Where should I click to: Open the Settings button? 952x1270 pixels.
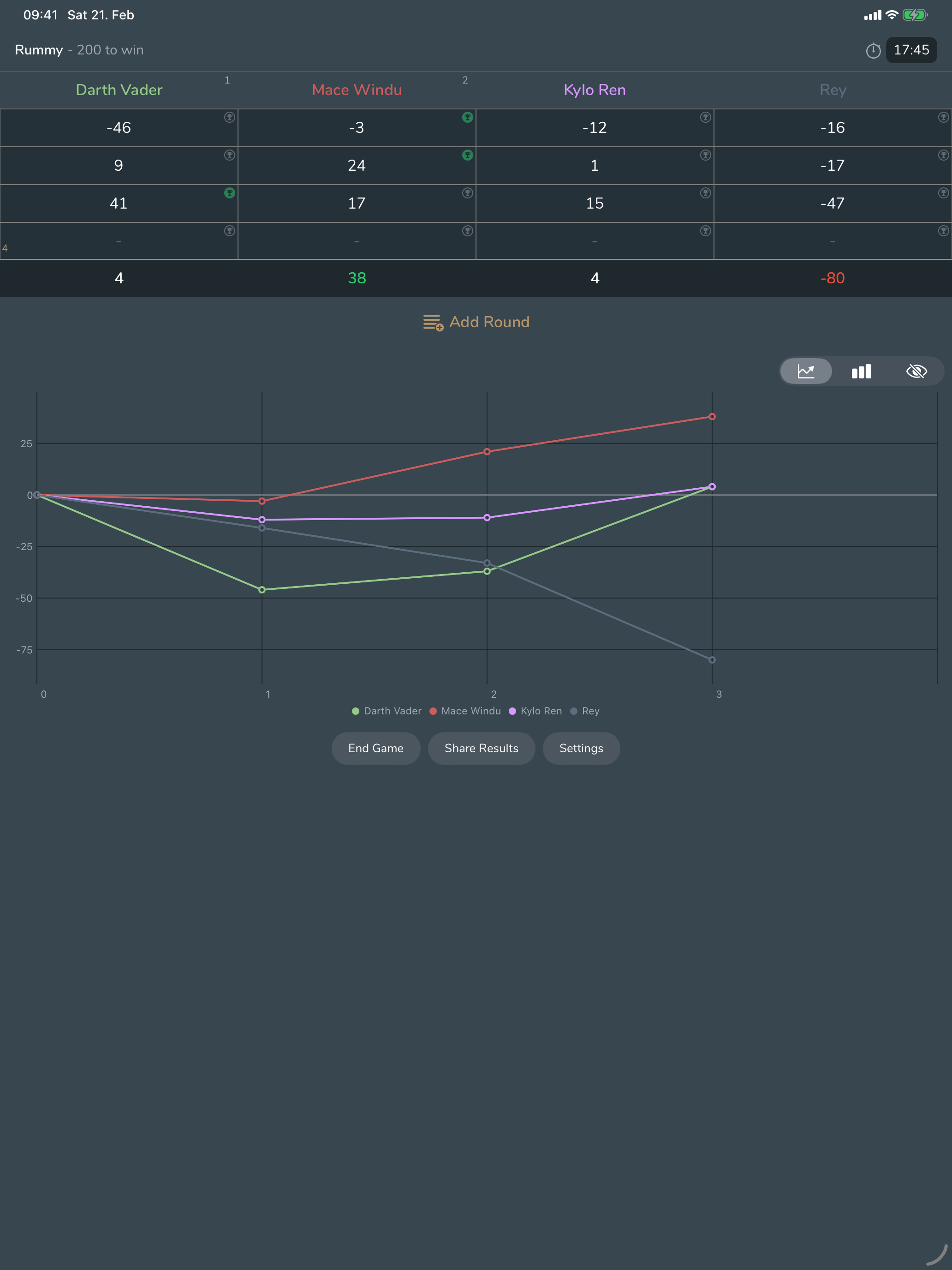coord(581,748)
